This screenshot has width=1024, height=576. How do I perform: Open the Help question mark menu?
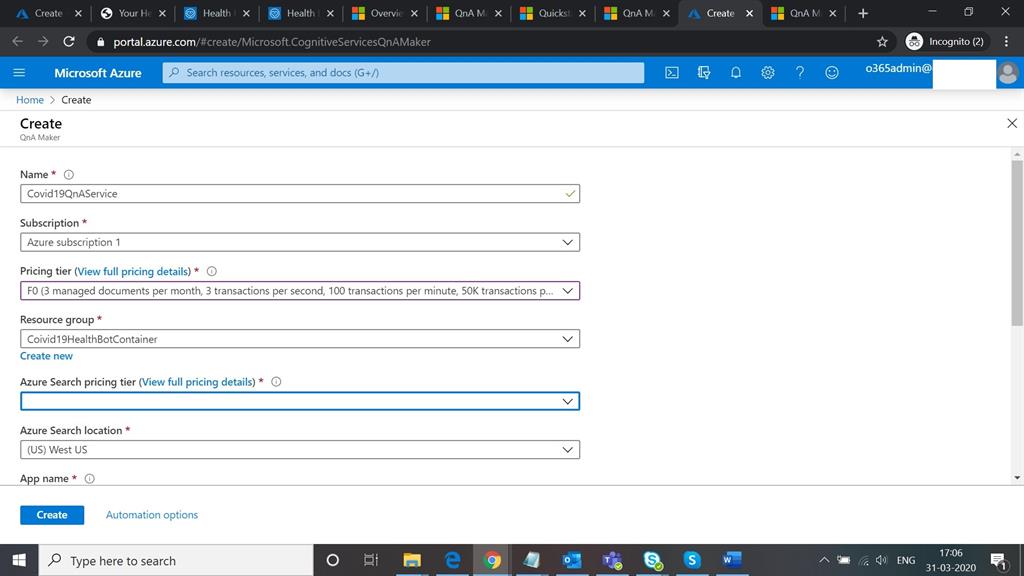click(799, 72)
